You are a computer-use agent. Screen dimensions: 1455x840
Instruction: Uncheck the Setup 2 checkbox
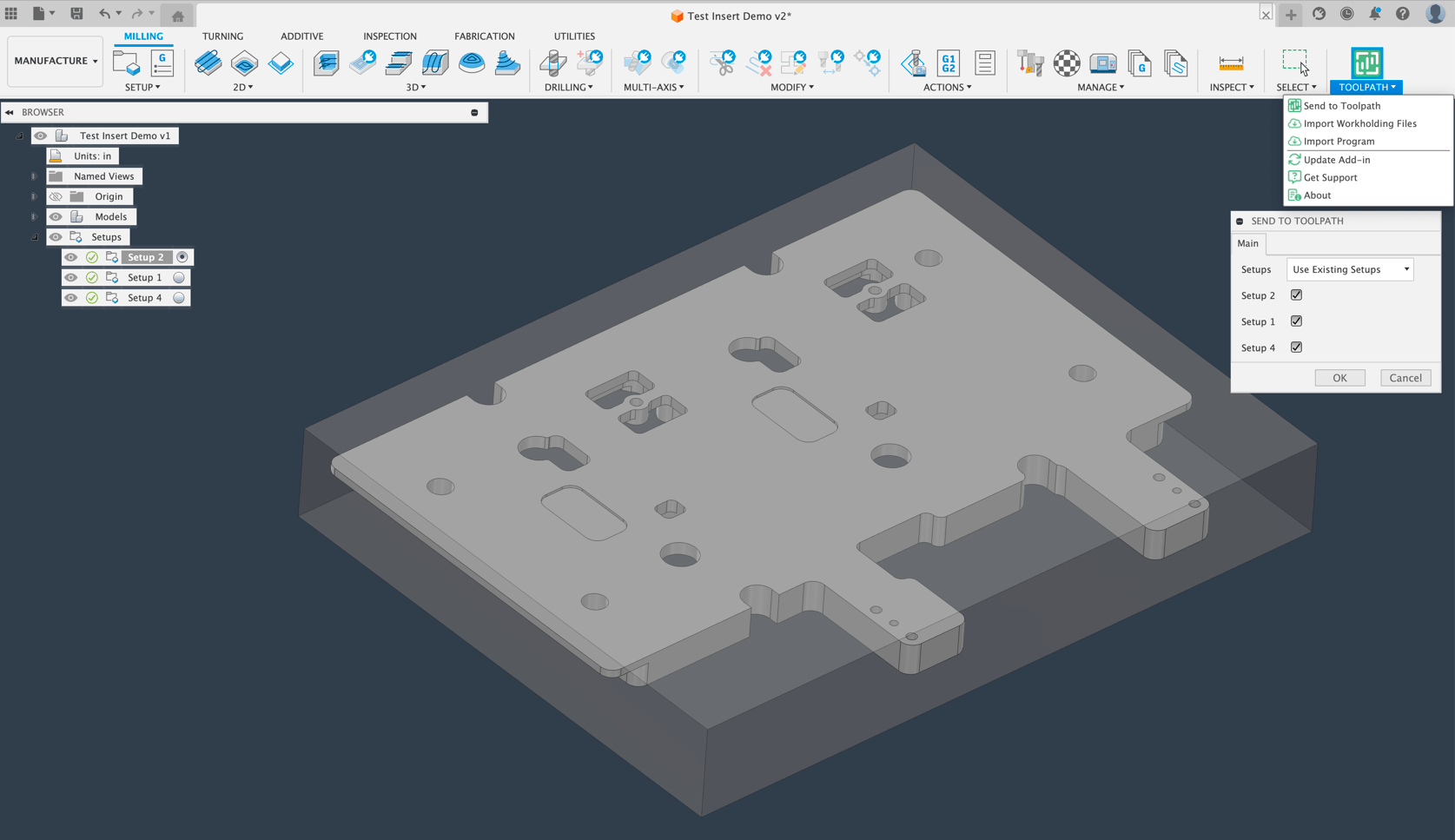click(x=1296, y=295)
